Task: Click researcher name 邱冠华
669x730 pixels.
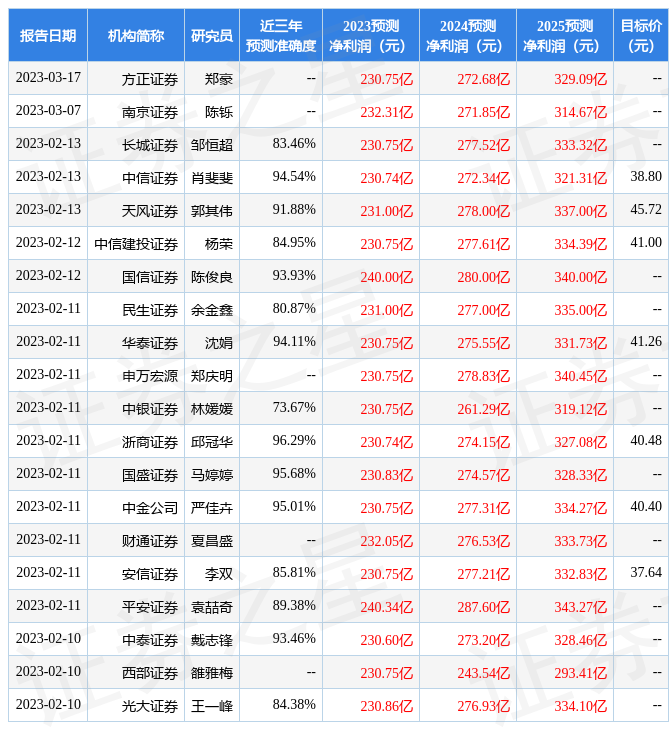Action: pyautogui.click(x=212, y=442)
